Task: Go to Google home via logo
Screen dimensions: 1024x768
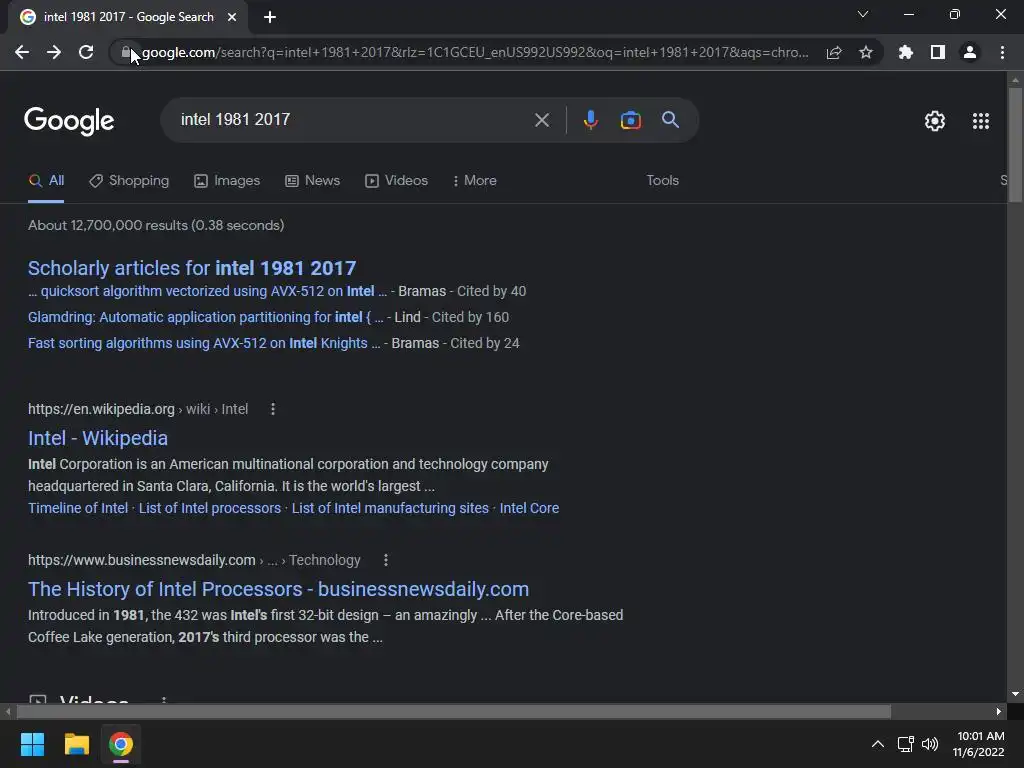Action: point(69,121)
